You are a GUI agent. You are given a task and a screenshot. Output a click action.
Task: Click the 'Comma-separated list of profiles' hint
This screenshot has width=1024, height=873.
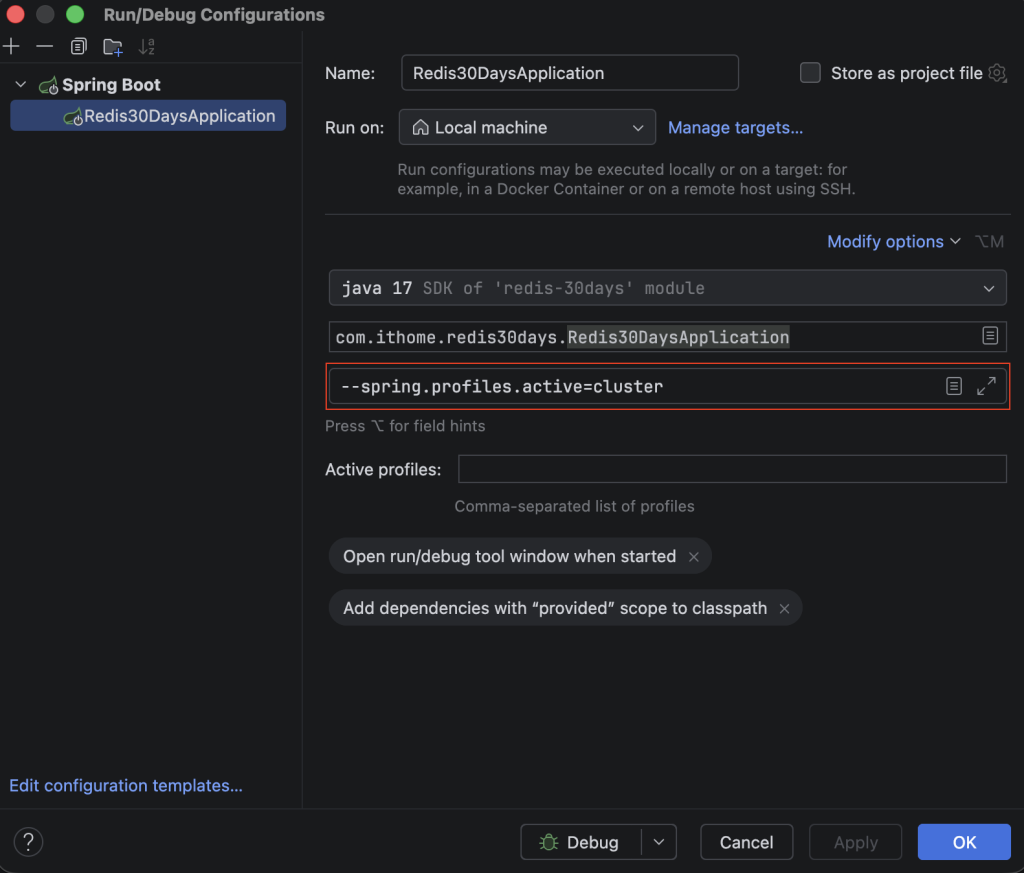(574, 506)
